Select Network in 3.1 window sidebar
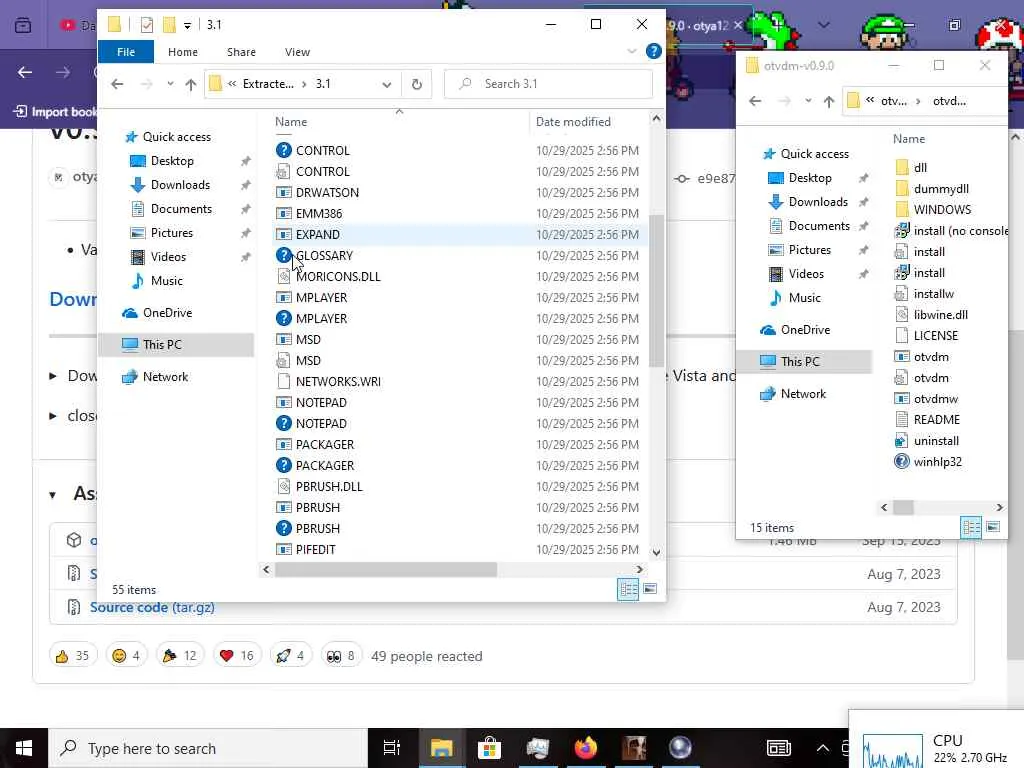Image resolution: width=1024 pixels, height=768 pixels. (x=165, y=377)
